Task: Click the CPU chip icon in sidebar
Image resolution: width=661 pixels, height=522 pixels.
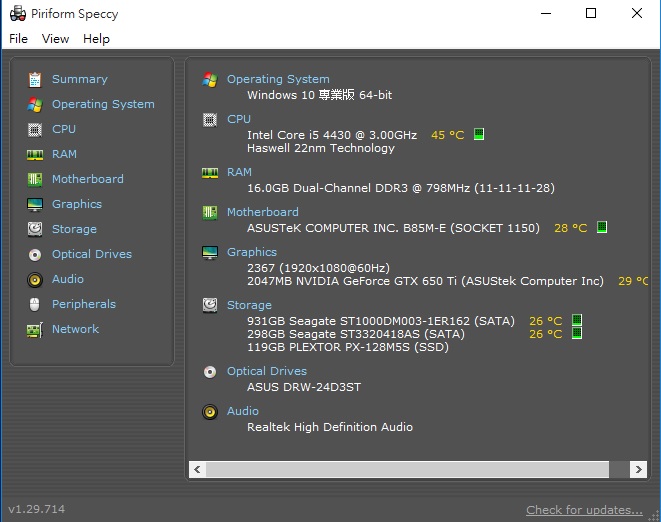Action: 35,129
